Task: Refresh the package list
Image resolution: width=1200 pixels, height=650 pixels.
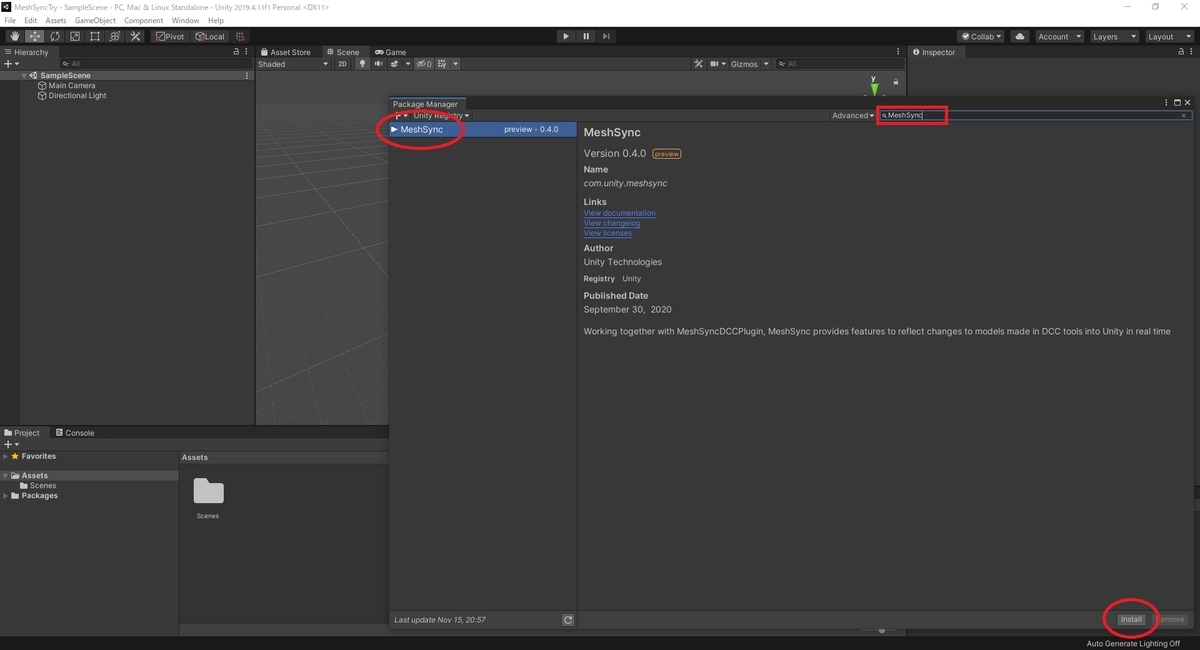Action: [x=568, y=620]
